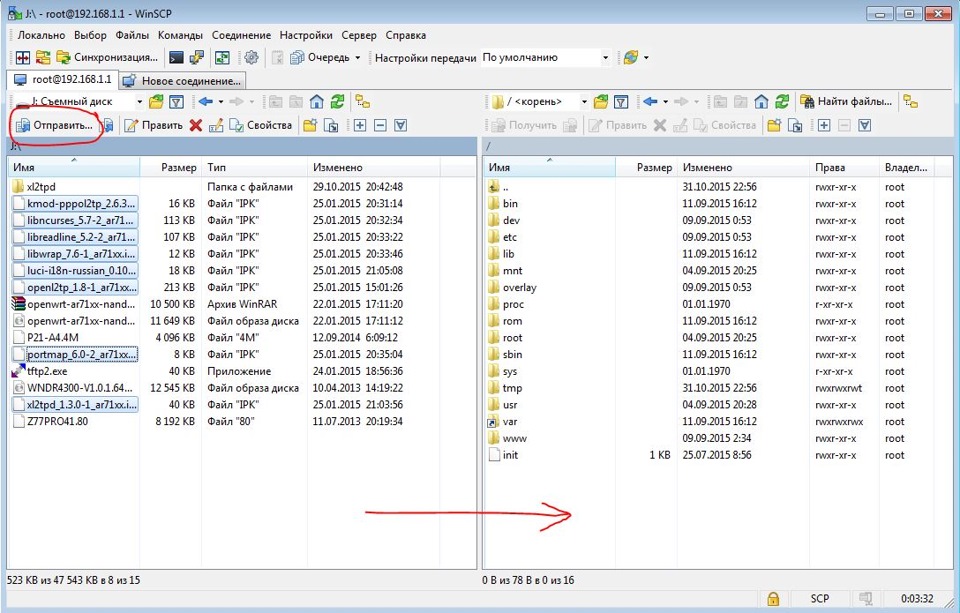The width and height of the screenshot is (960, 613).
Task: Click the Найти файлы find files button
Action: click(847, 102)
